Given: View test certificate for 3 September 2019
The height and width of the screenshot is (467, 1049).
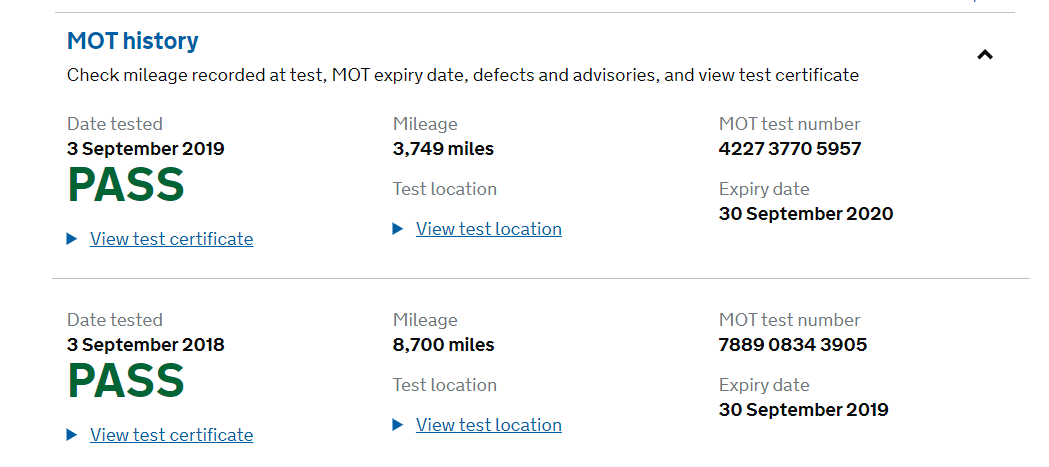Looking at the screenshot, I should 171,239.
